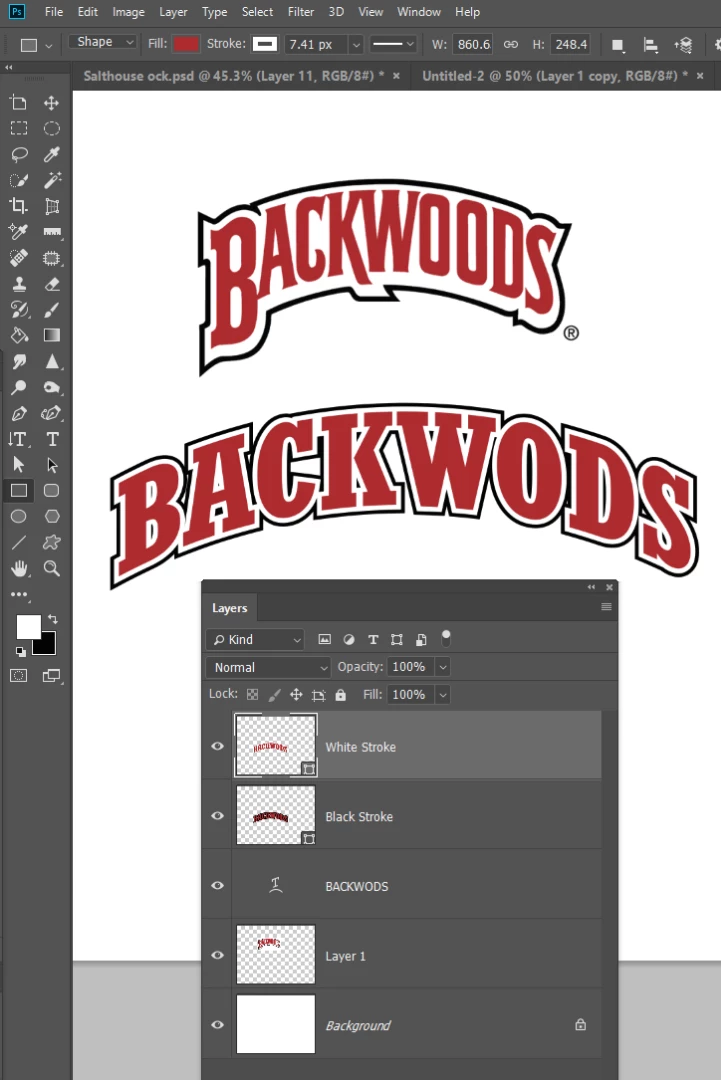Hide the Black Stroke layer
721x1080 pixels.
click(x=218, y=816)
